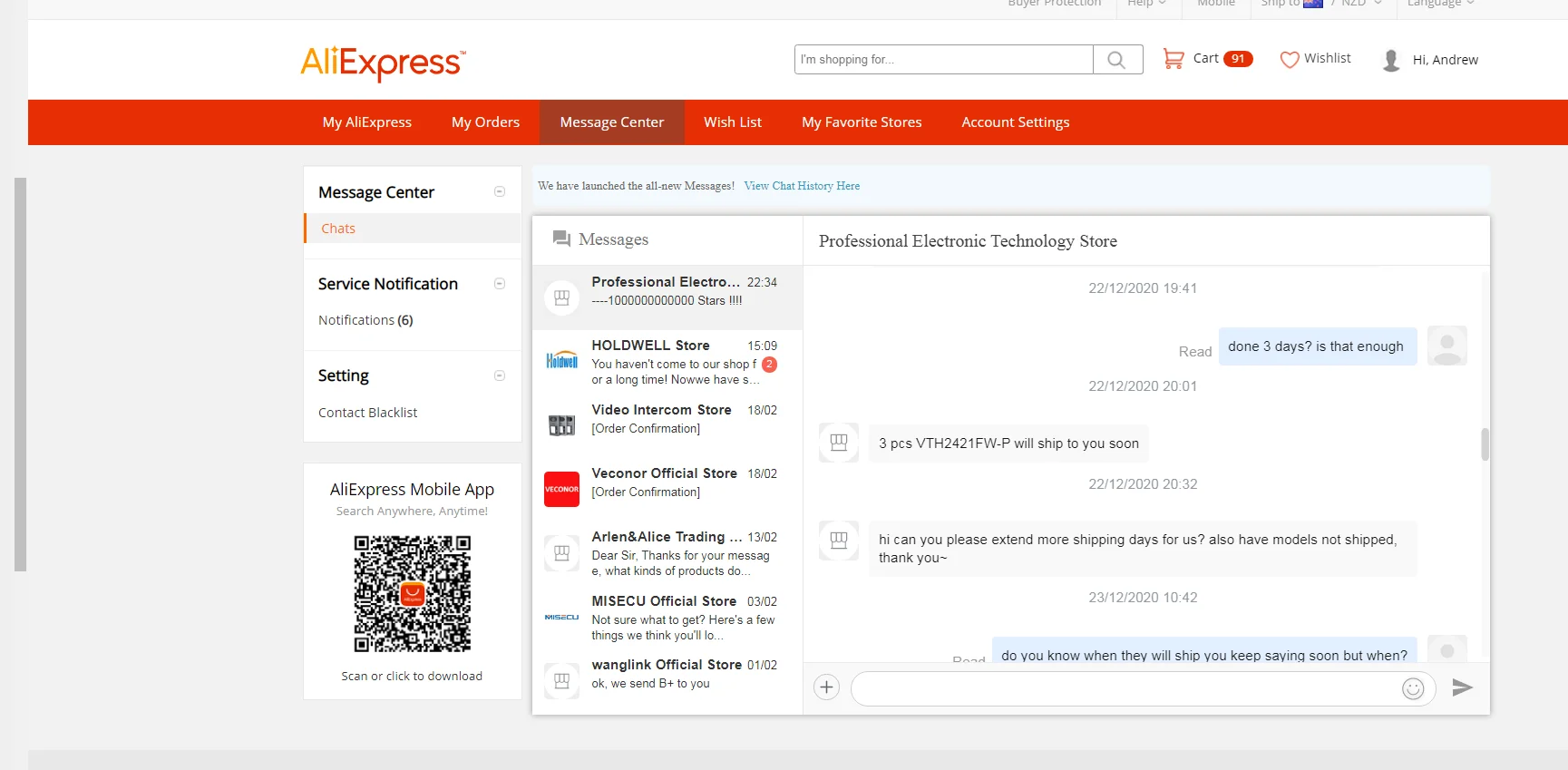Click the Mobile link in top bar
The image size is (1568, 770).
click(x=1216, y=4)
